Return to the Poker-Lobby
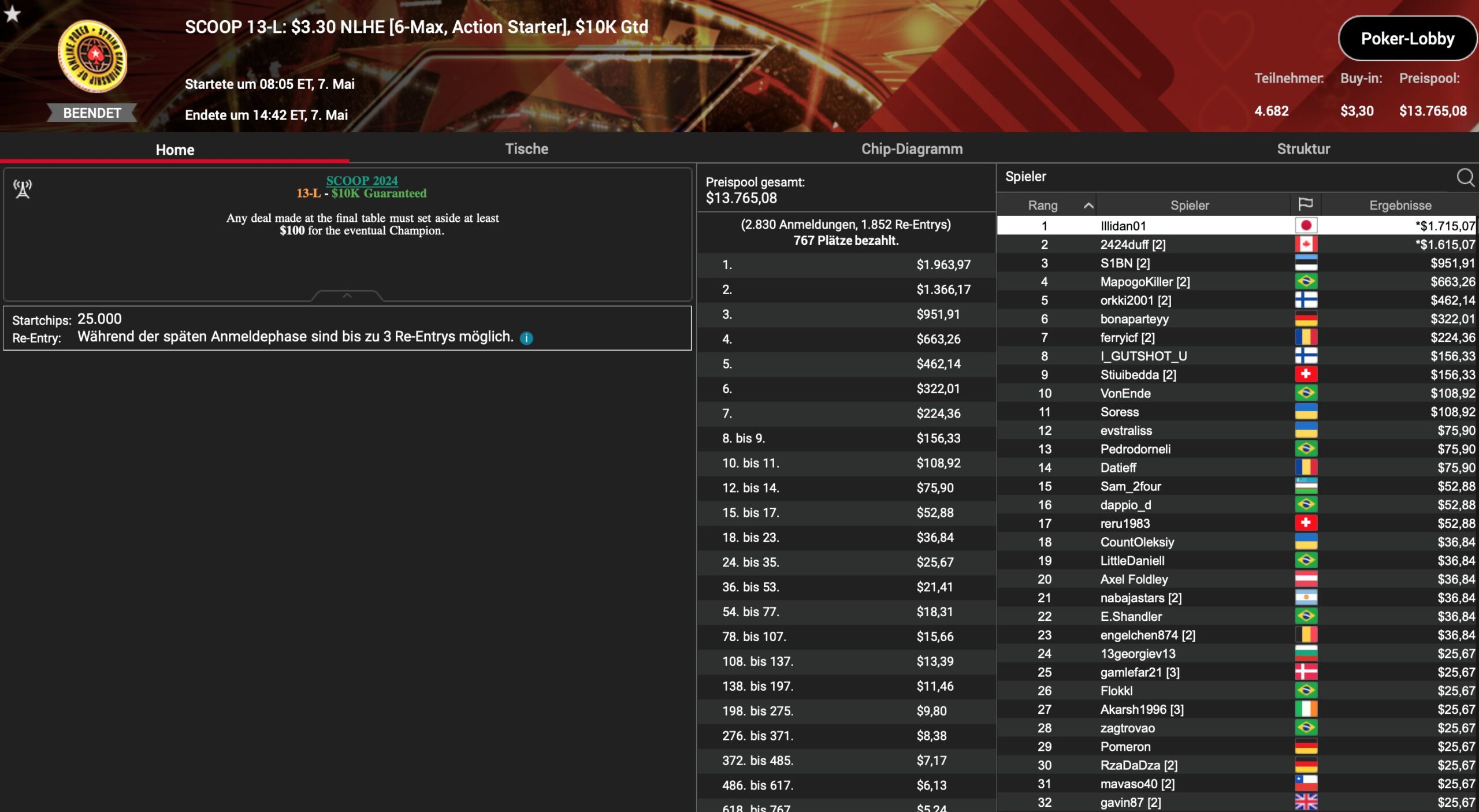 (x=1407, y=38)
